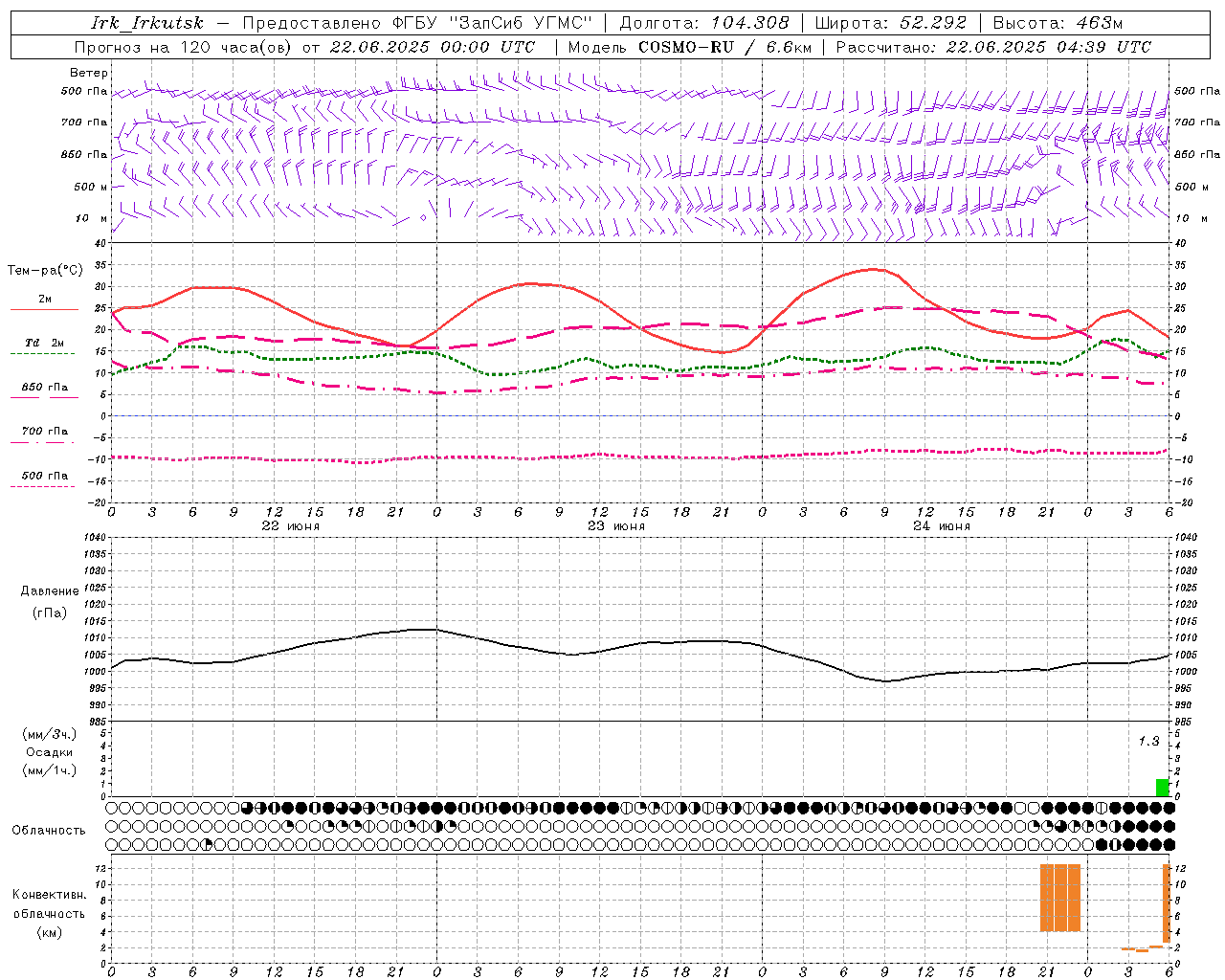Screen dimensions: 1225x980
Task: Click the "(мм/3ч.)" precipitation unit label
Action: pos(50,734)
